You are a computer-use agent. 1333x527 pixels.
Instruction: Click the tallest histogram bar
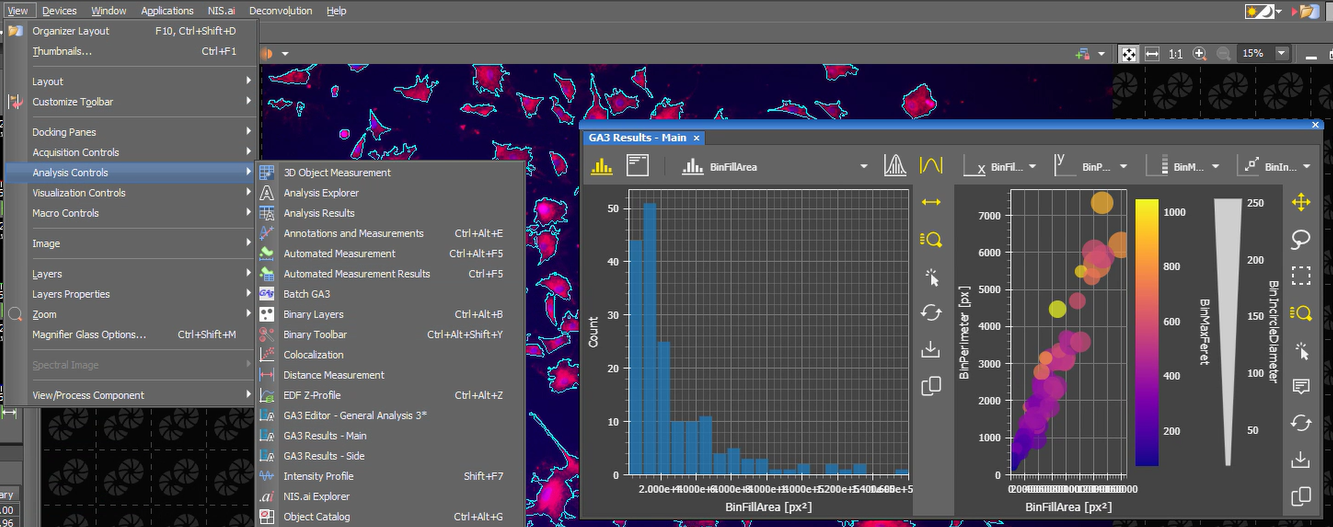point(649,340)
